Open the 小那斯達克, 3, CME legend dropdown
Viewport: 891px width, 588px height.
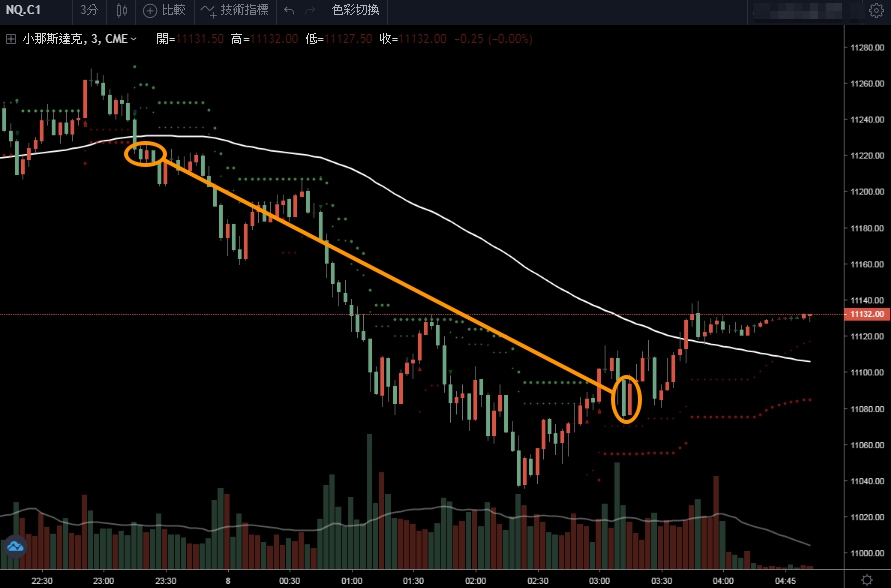[x=80, y=39]
